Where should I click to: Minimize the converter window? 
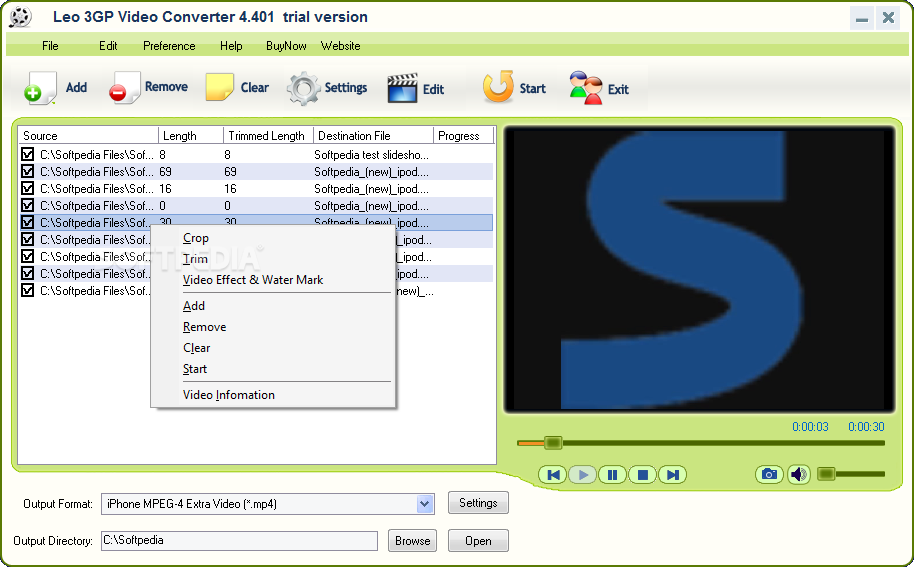tap(862, 19)
